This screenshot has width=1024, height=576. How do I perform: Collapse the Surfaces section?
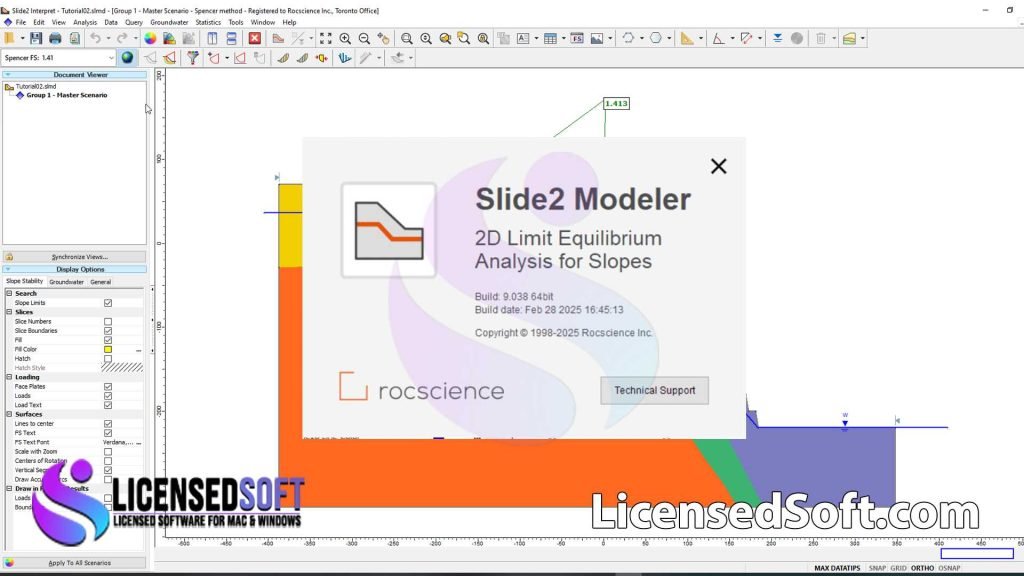[9, 414]
